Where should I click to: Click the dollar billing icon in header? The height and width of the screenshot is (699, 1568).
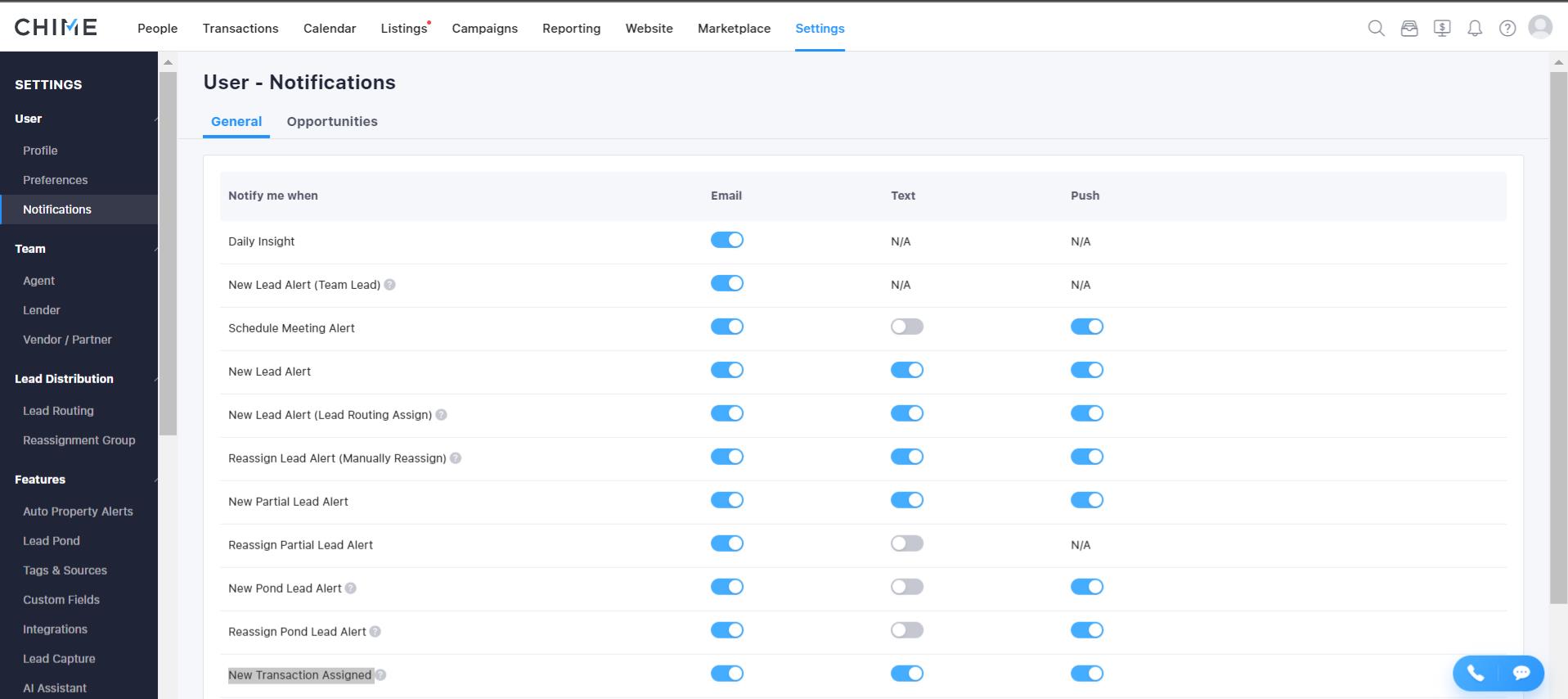pos(1441,28)
